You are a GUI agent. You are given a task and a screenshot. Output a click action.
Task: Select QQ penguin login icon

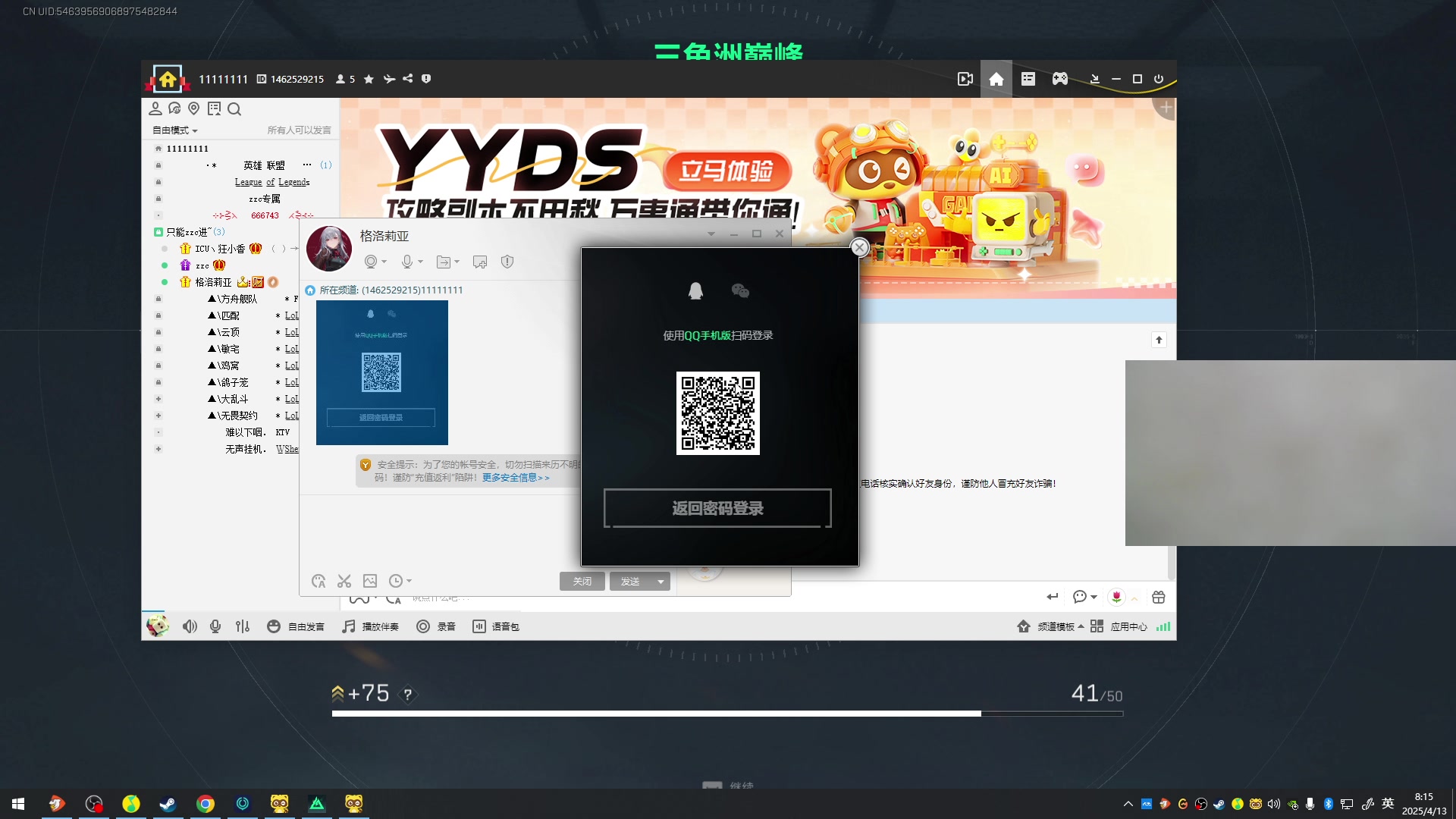point(695,290)
